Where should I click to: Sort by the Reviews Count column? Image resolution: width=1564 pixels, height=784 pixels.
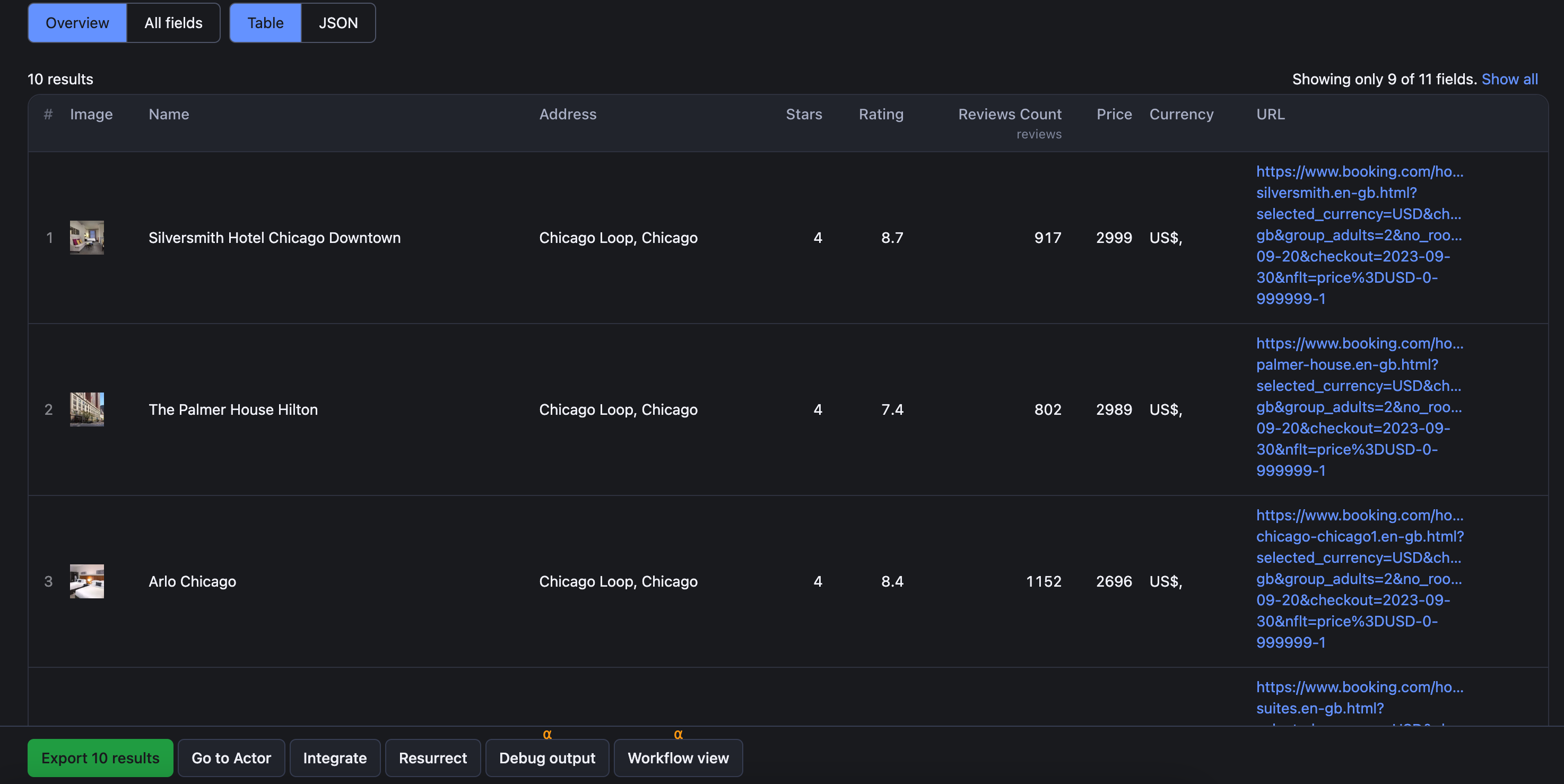[1010, 114]
